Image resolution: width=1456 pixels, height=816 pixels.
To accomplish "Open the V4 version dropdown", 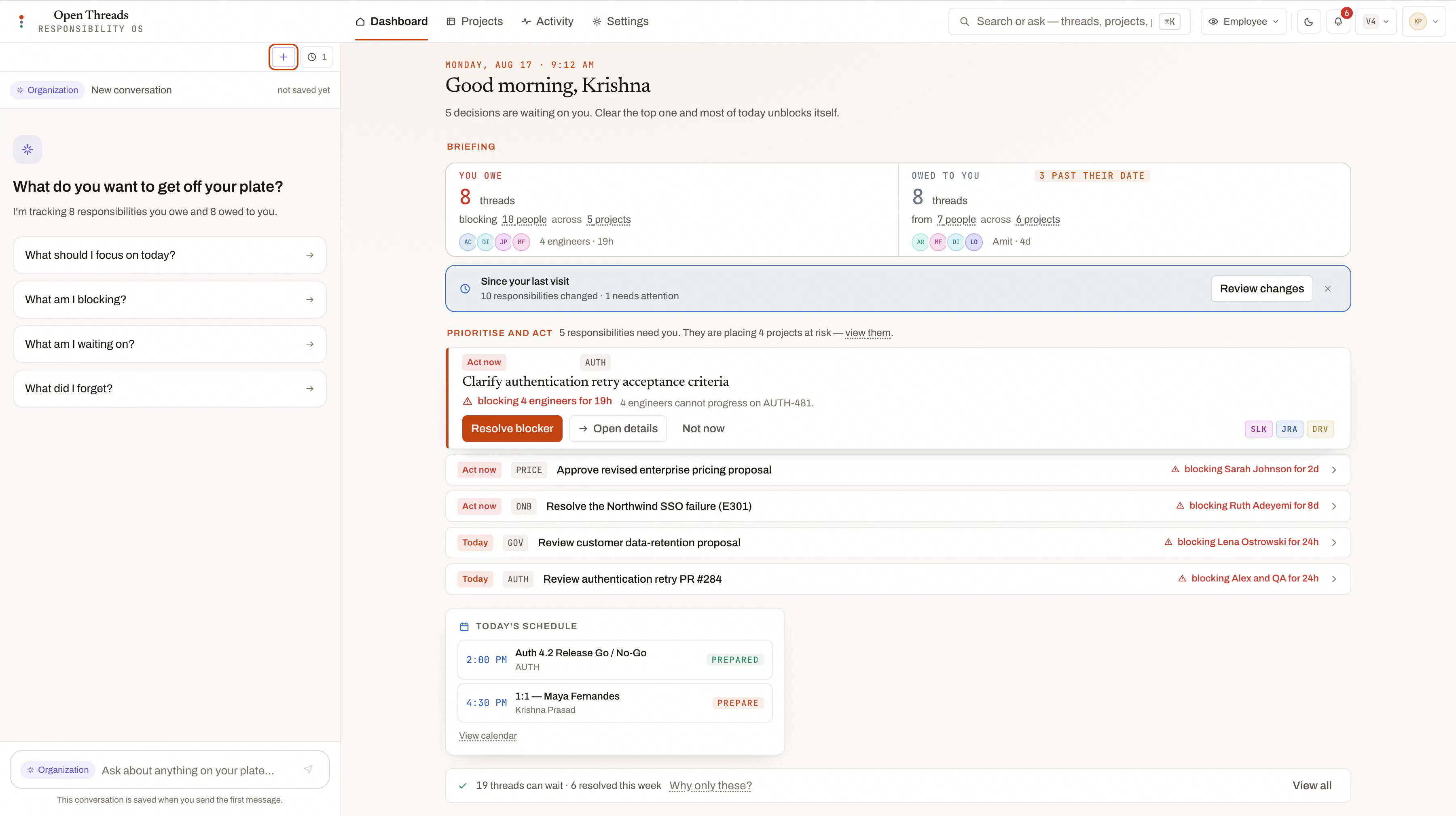I will [1376, 21].
